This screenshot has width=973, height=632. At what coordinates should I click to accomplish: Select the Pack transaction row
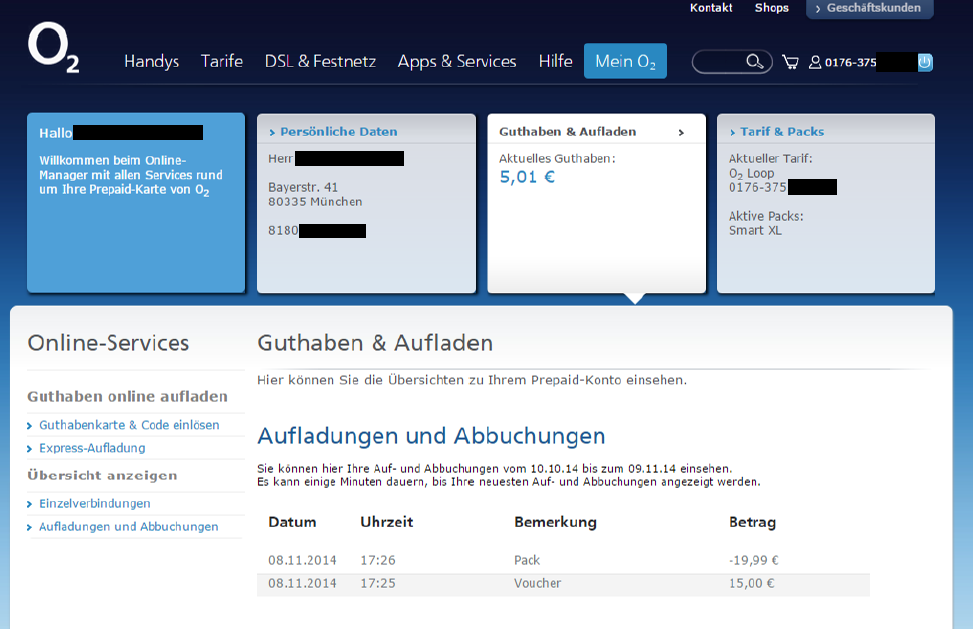pos(563,561)
